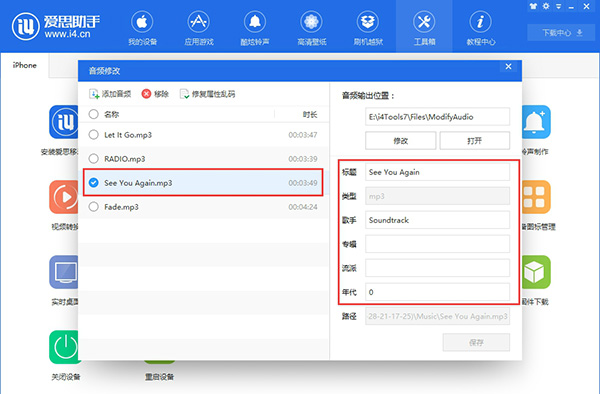The image size is (600, 394).
Task: Click the empty 流派 genre field
Action: pyautogui.click(x=437, y=268)
